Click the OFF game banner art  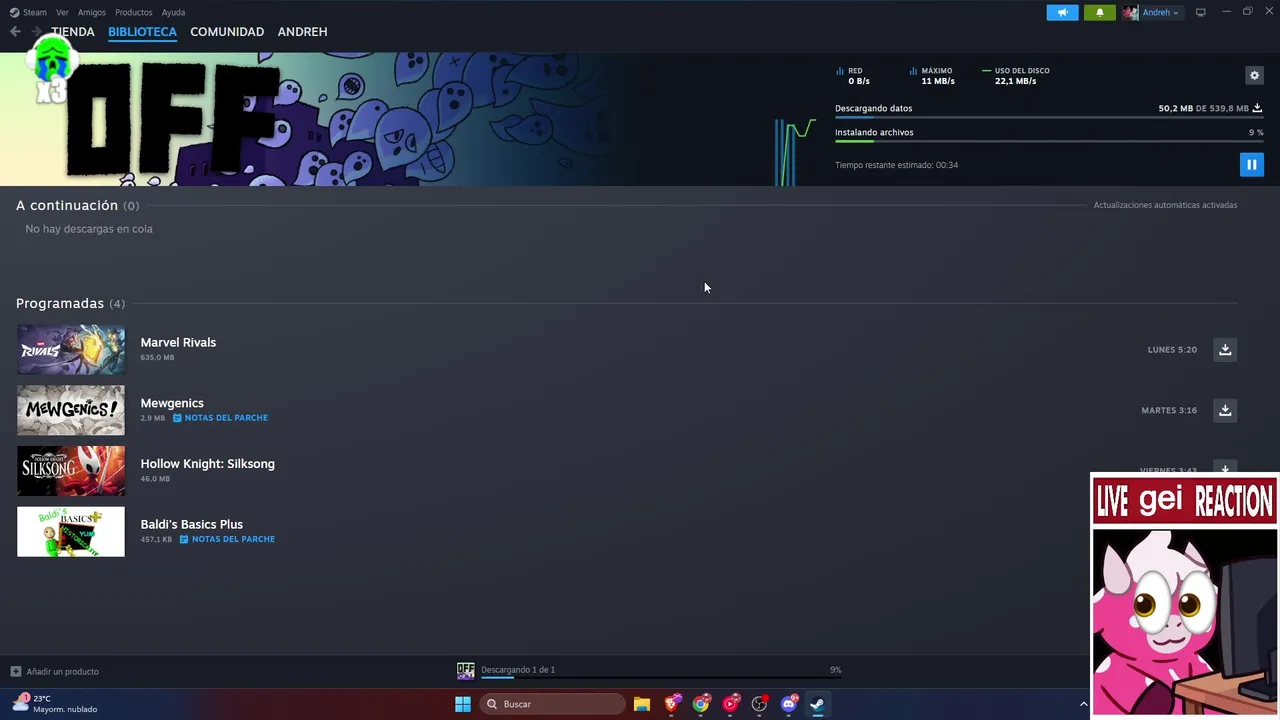(320, 119)
